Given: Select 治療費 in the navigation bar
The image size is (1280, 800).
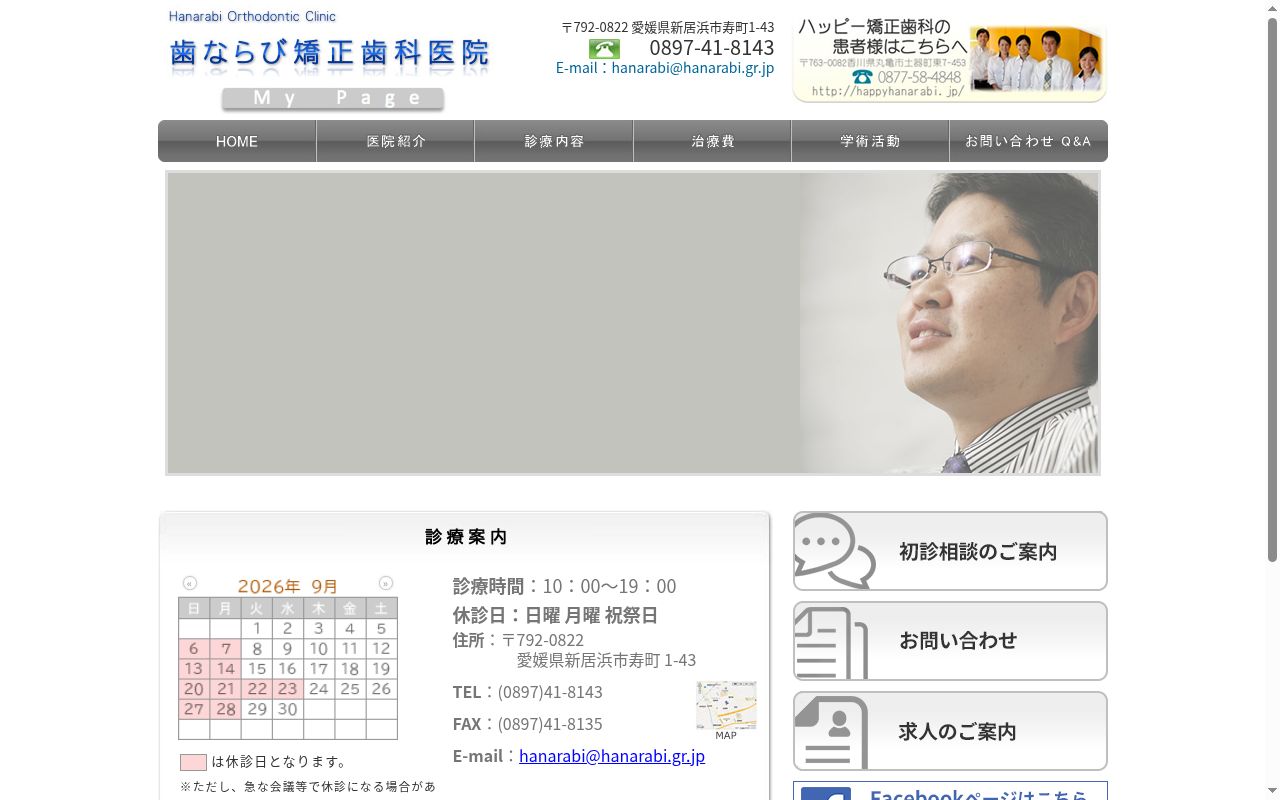Looking at the screenshot, I should click(x=713, y=141).
